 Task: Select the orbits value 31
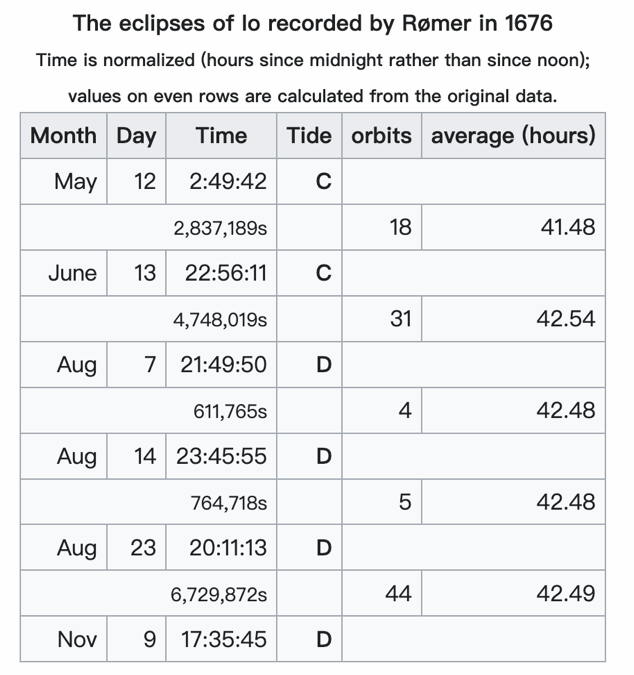click(x=400, y=319)
